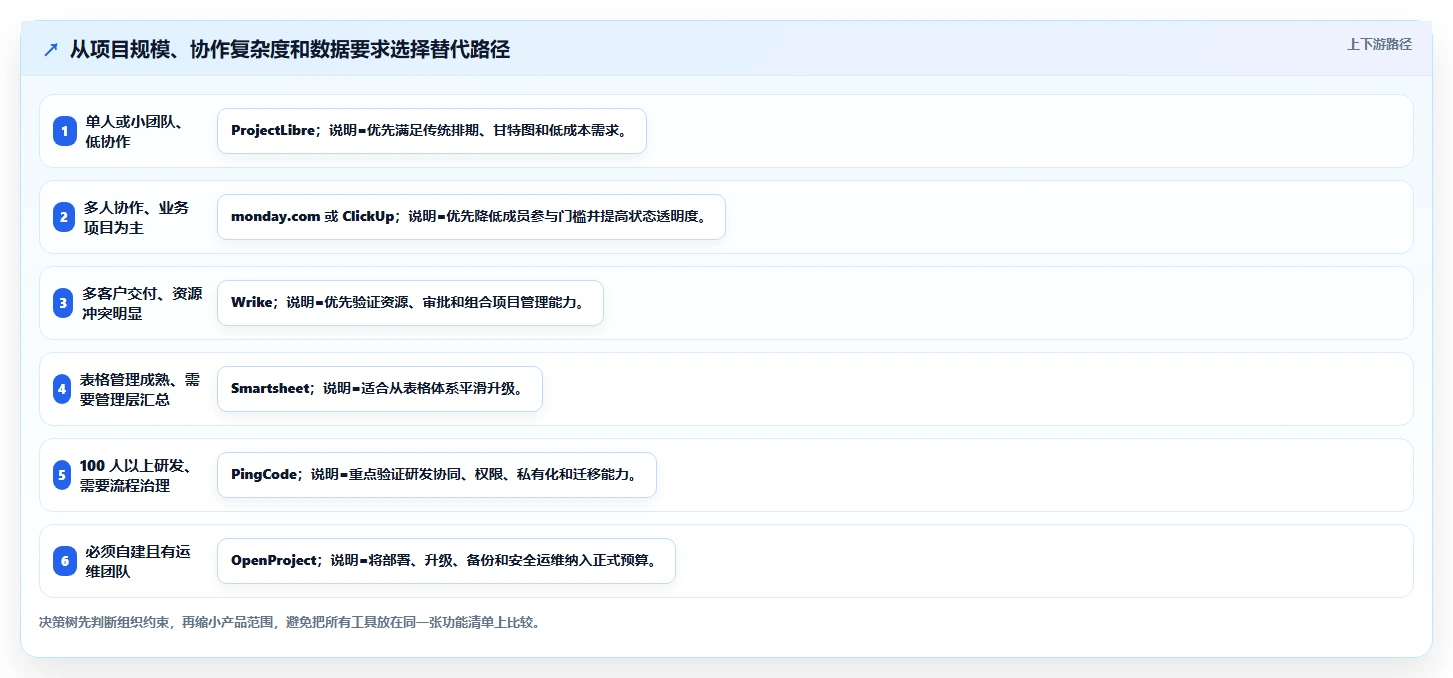Click the 上下游路径 label in header

[x=1379, y=44]
